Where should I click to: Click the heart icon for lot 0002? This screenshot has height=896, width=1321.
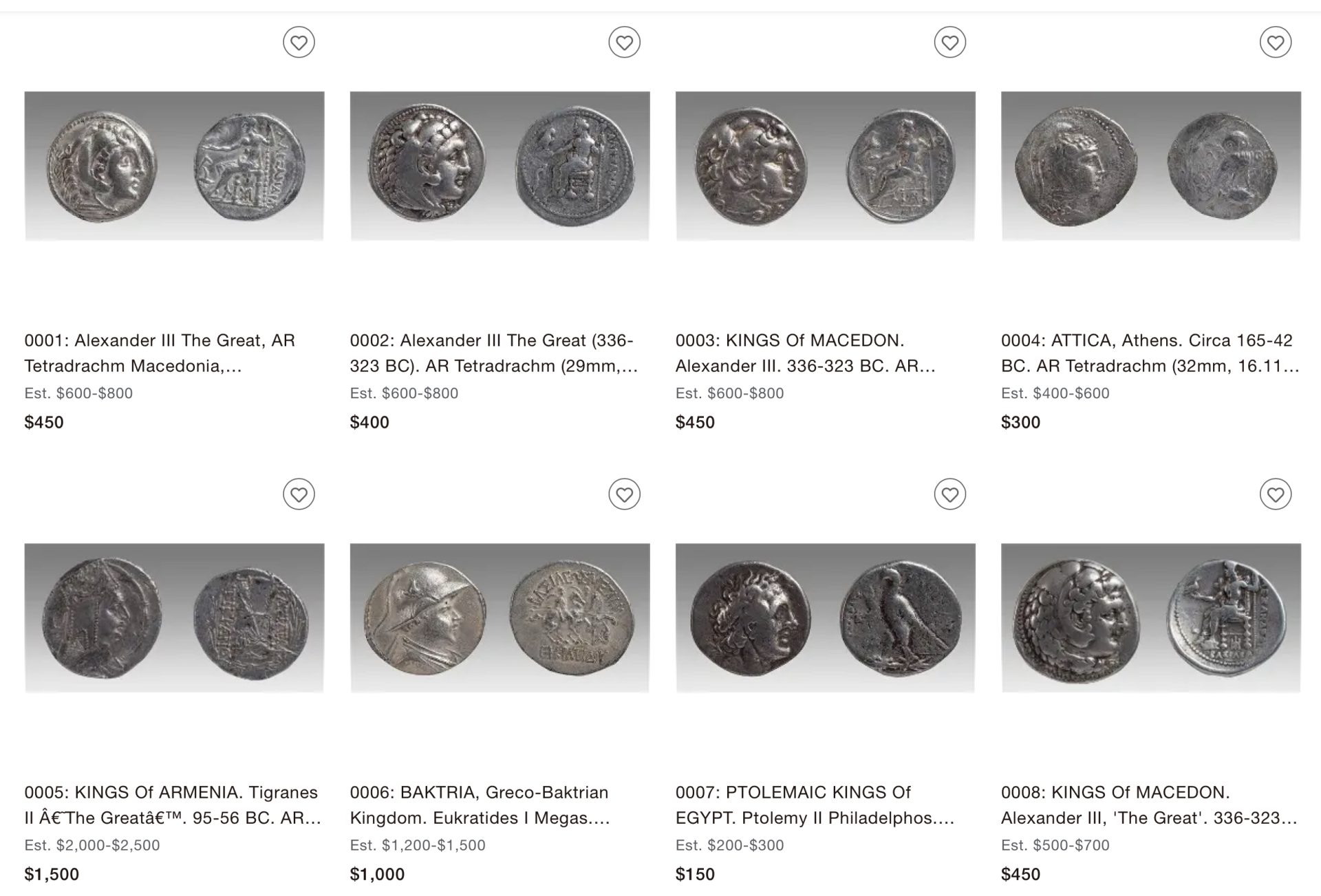tap(624, 43)
